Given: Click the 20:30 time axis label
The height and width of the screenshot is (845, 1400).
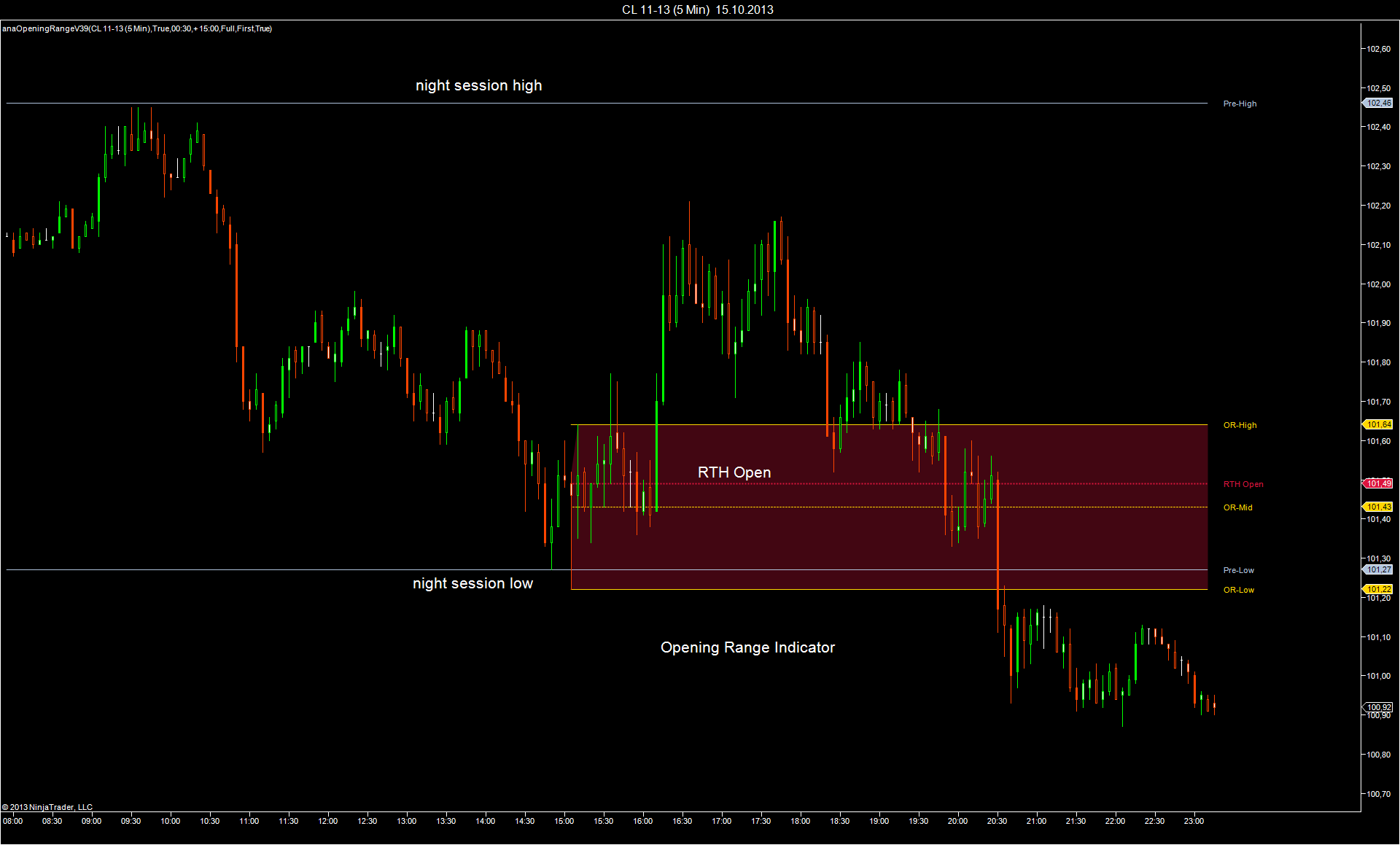Looking at the screenshot, I should (x=997, y=821).
